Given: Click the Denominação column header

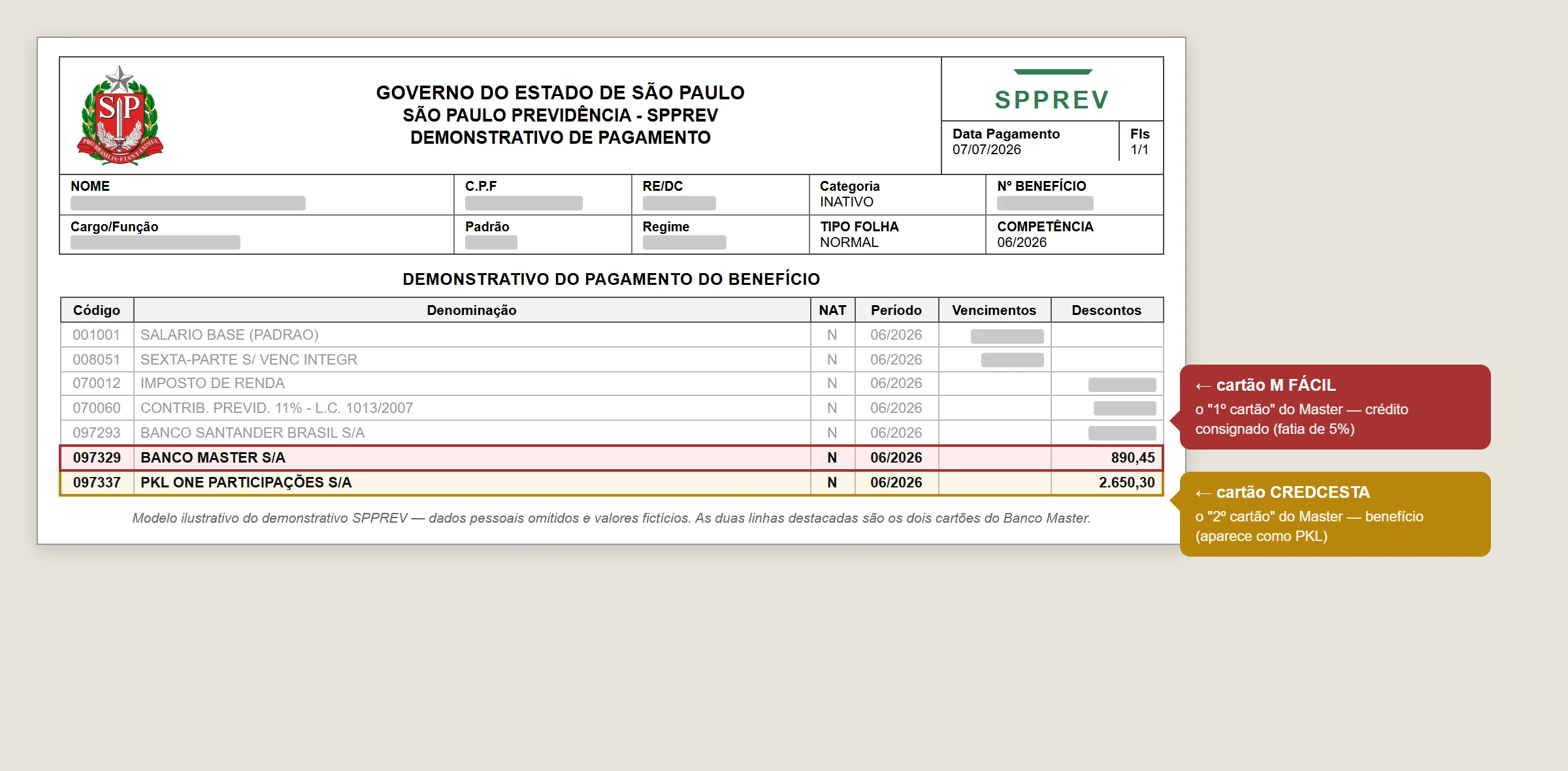Looking at the screenshot, I should coord(472,310).
